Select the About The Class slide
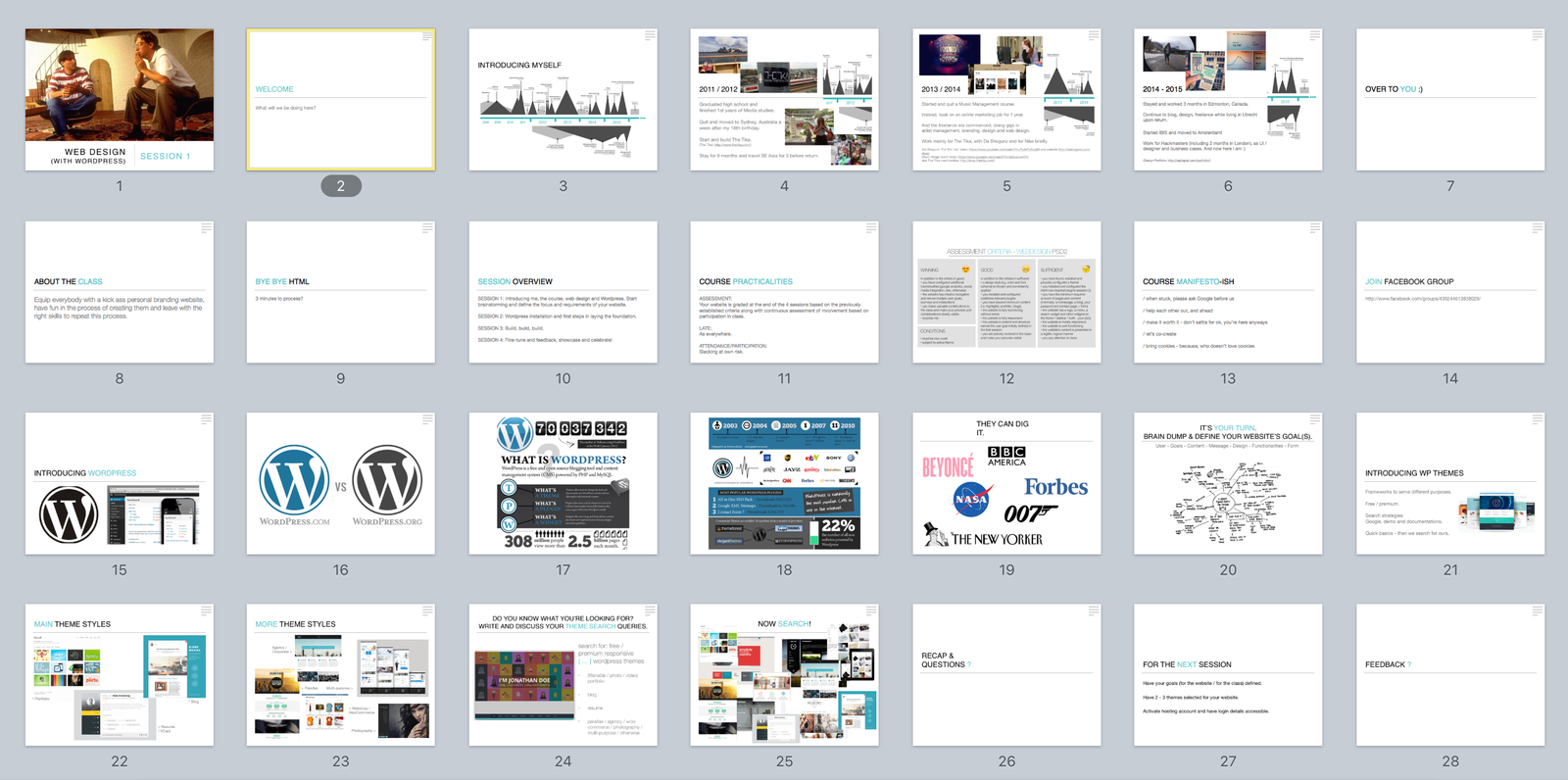The height and width of the screenshot is (780, 1568). coord(119,292)
